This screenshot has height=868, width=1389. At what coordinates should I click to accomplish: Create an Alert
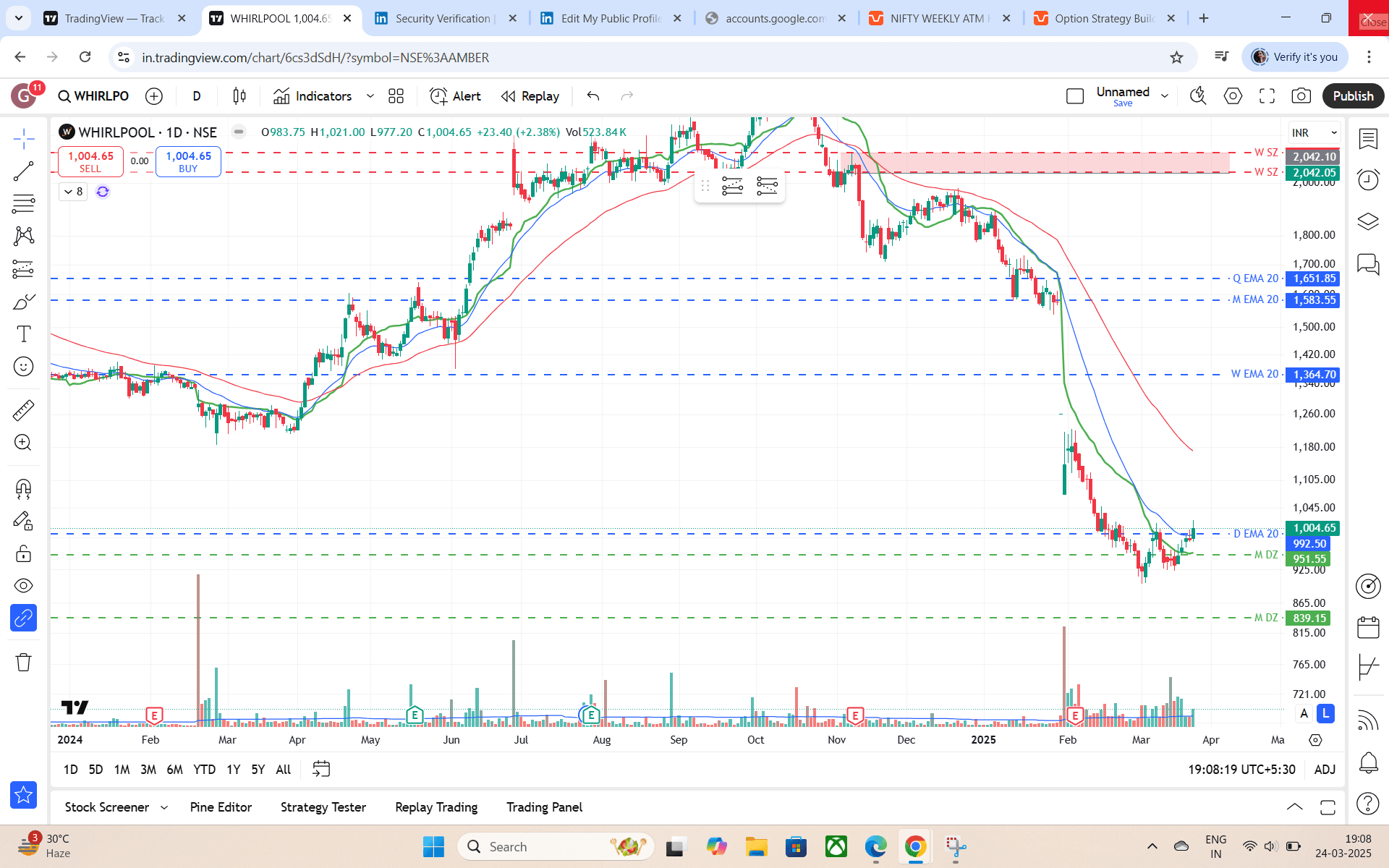coord(455,96)
